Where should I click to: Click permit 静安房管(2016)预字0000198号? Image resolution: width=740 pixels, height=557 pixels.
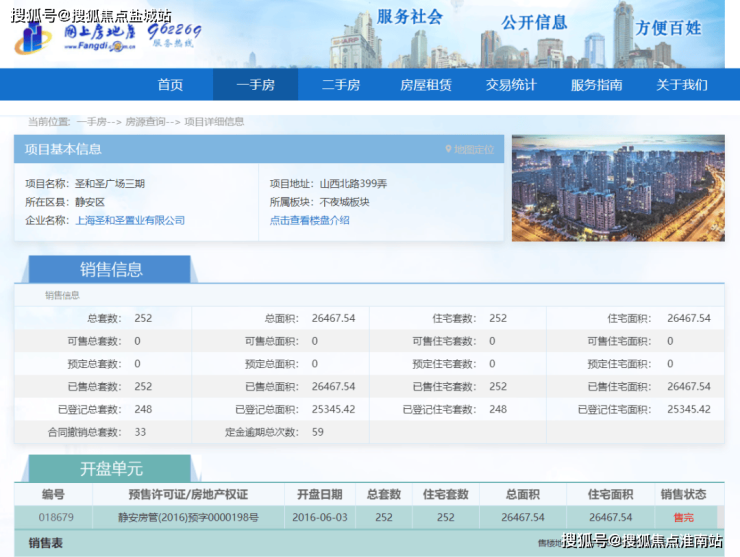coord(188,517)
